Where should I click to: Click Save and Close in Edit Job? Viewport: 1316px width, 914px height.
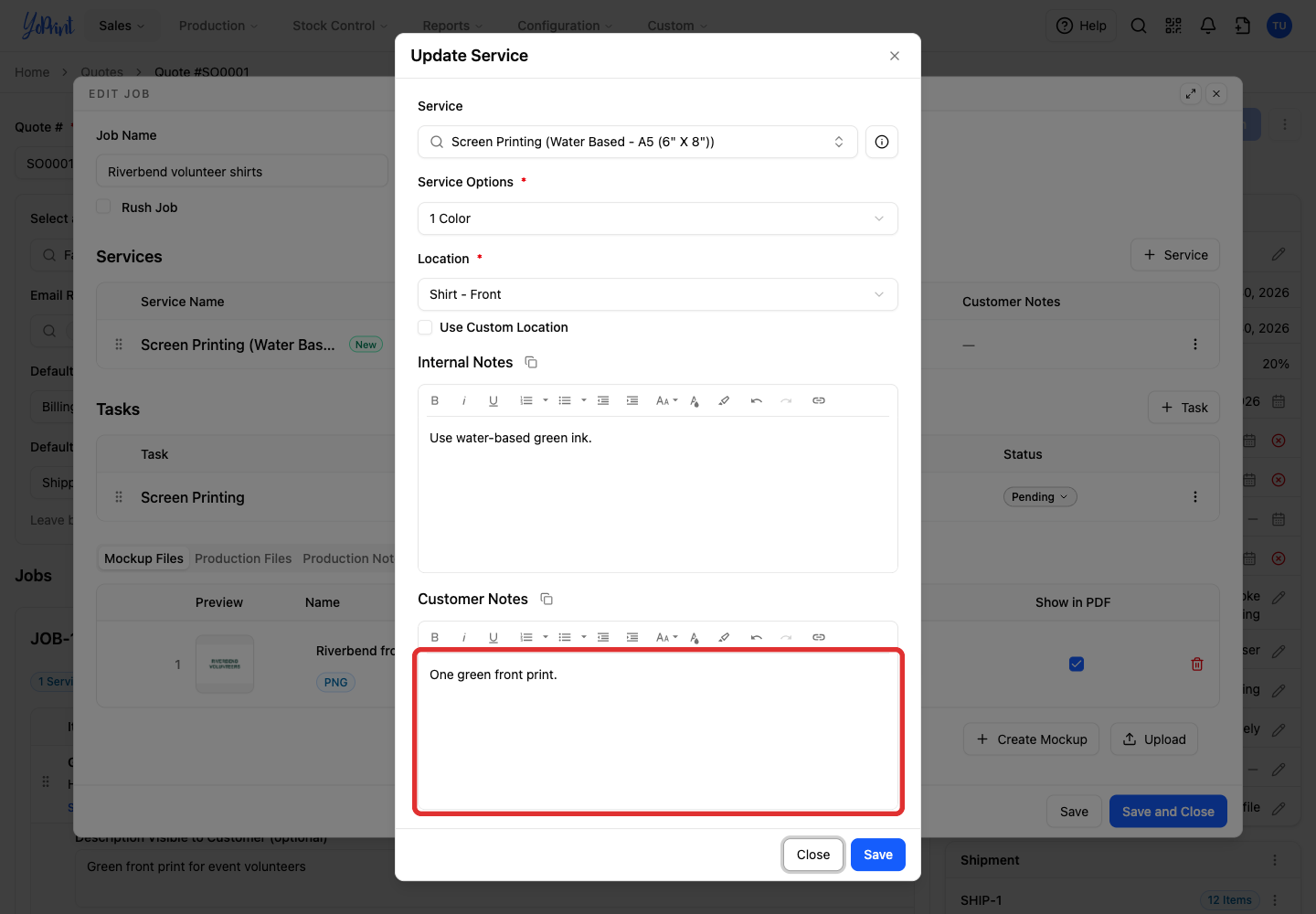[x=1168, y=812]
